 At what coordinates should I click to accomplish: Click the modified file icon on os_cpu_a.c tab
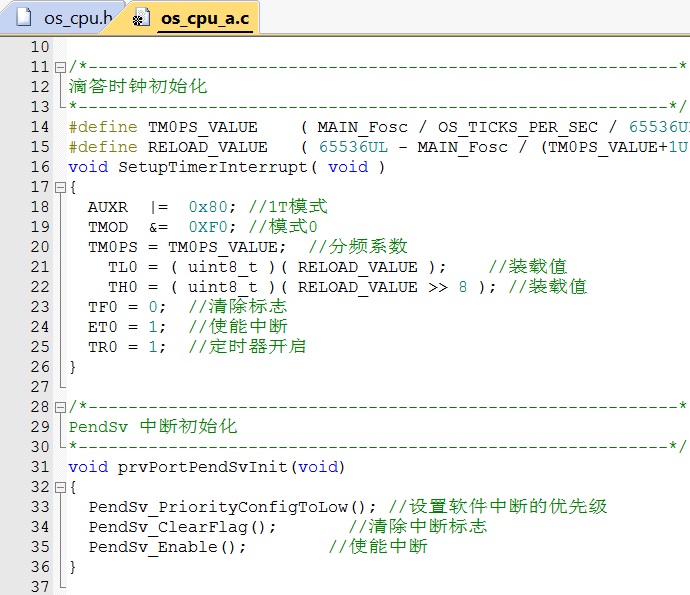pos(141,18)
